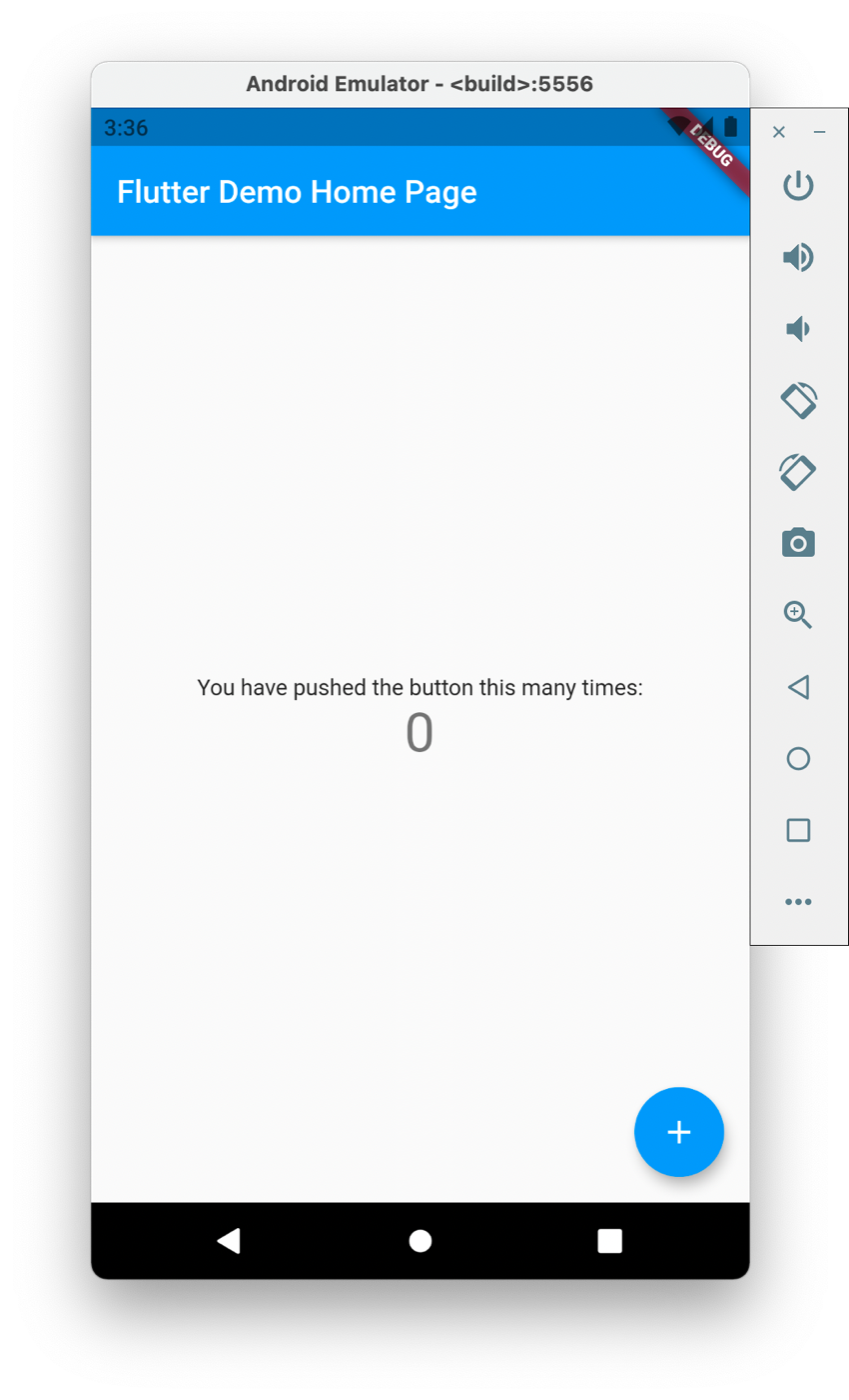Click the sidebar home circle icon

click(x=798, y=759)
